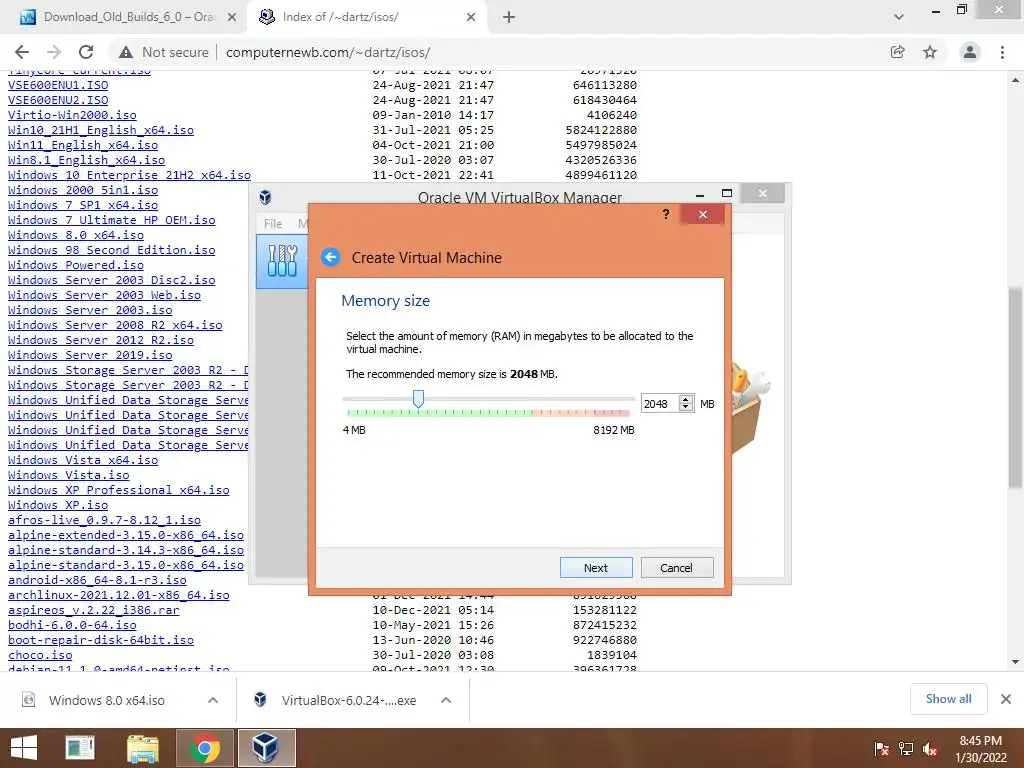Image resolution: width=1024 pixels, height=768 pixels.
Task: Click the muted speaker tray icon
Action: tap(930, 748)
